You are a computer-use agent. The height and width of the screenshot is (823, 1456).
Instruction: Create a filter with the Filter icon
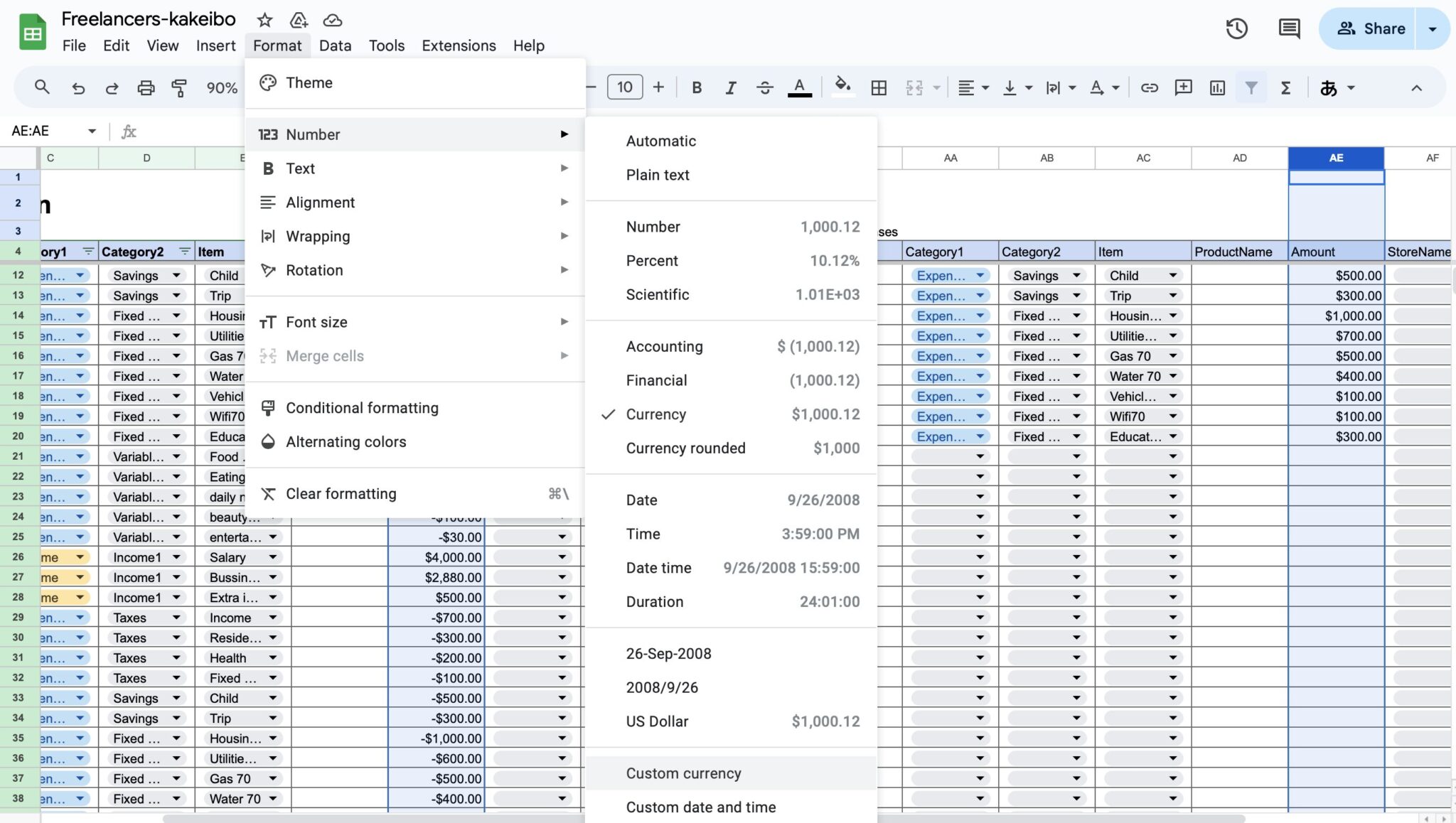1251,87
